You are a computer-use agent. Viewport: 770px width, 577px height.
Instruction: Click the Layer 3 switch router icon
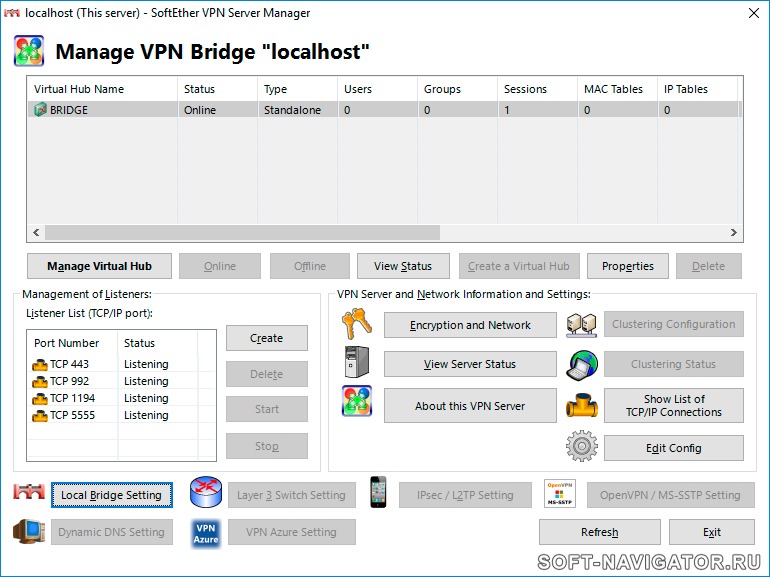pyautogui.click(x=206, y=492)
